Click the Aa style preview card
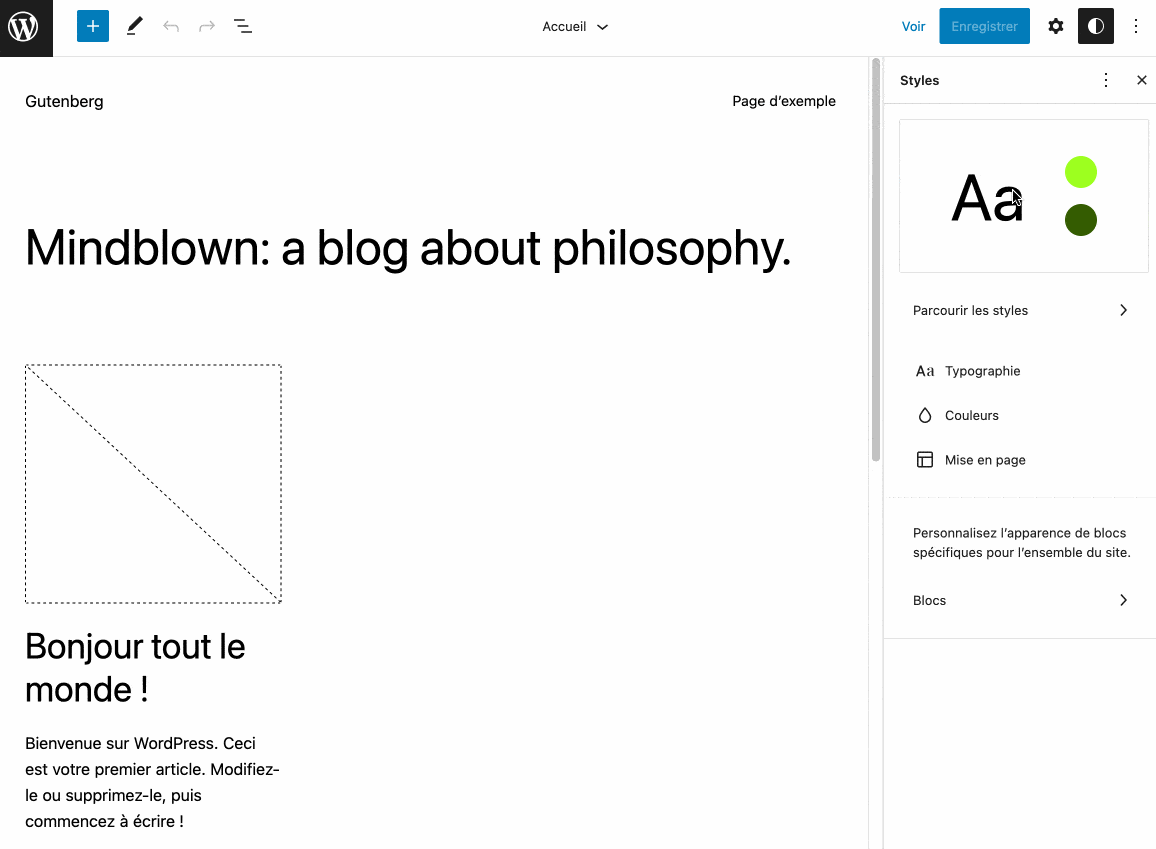The height and width of the screenshot is (849, 1156). (1024, 196)
